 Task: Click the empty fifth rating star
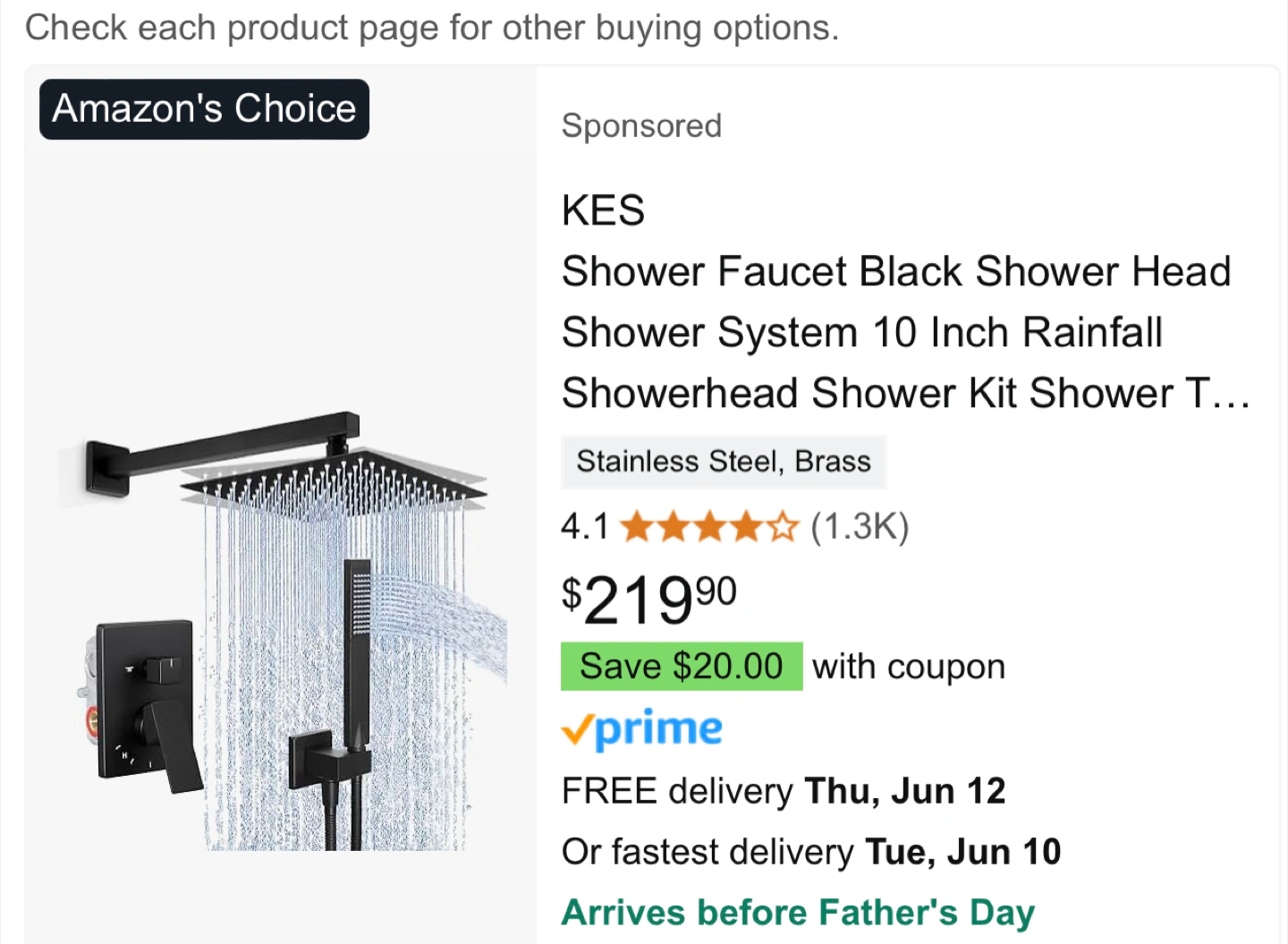[782, 527]
